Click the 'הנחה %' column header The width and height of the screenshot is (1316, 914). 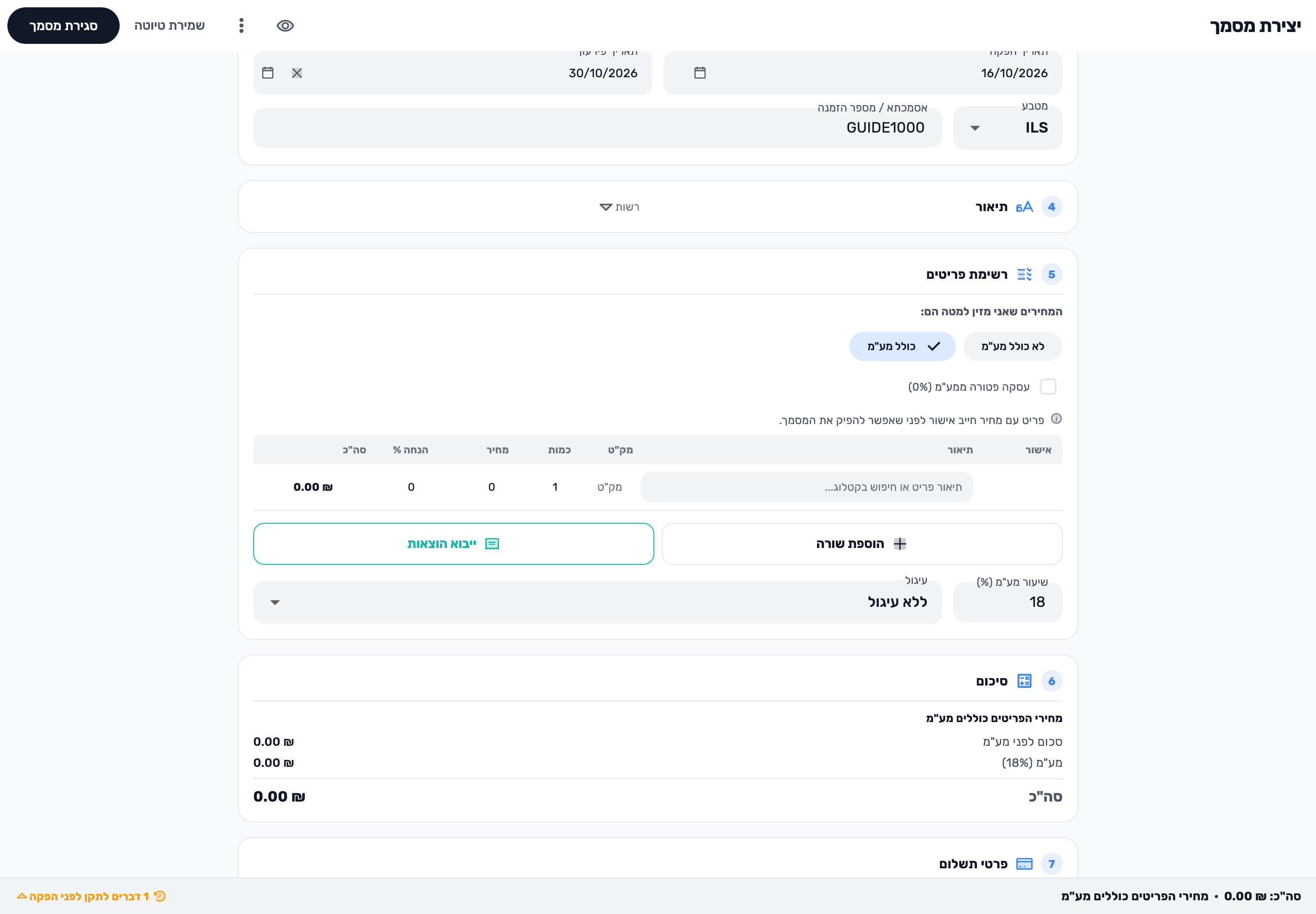(411, 450)
